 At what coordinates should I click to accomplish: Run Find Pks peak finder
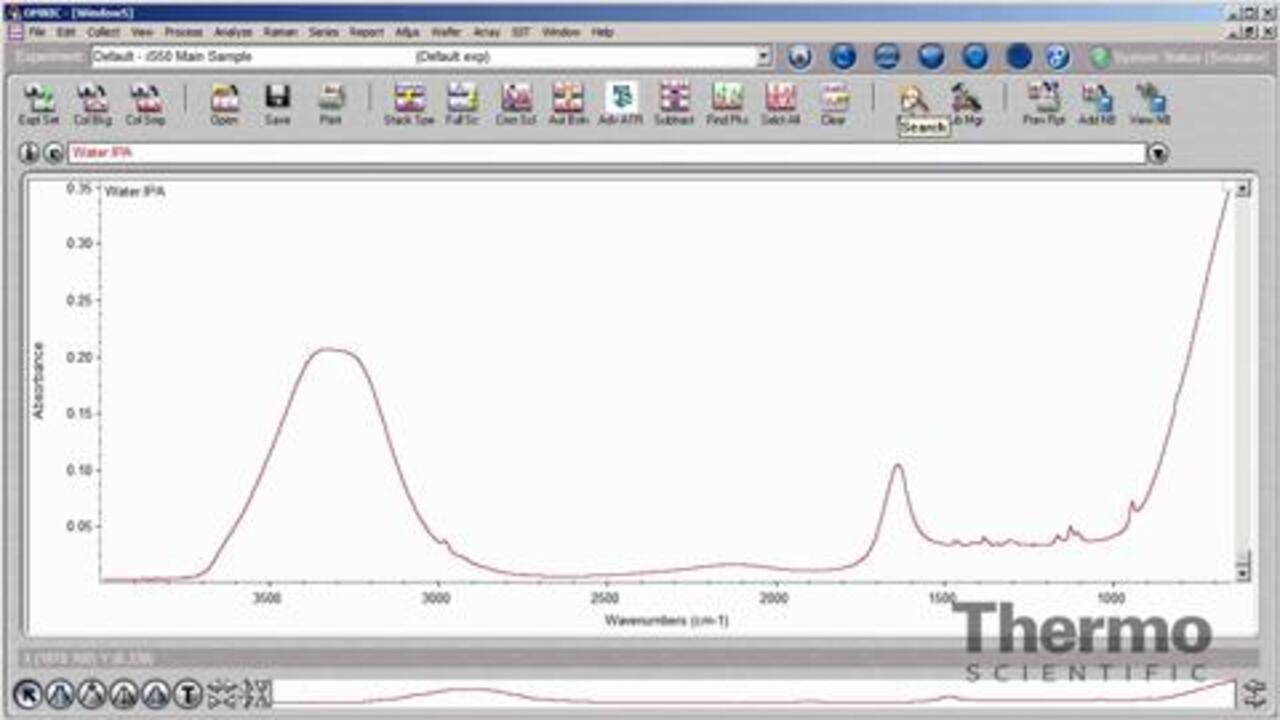(727, 102)
